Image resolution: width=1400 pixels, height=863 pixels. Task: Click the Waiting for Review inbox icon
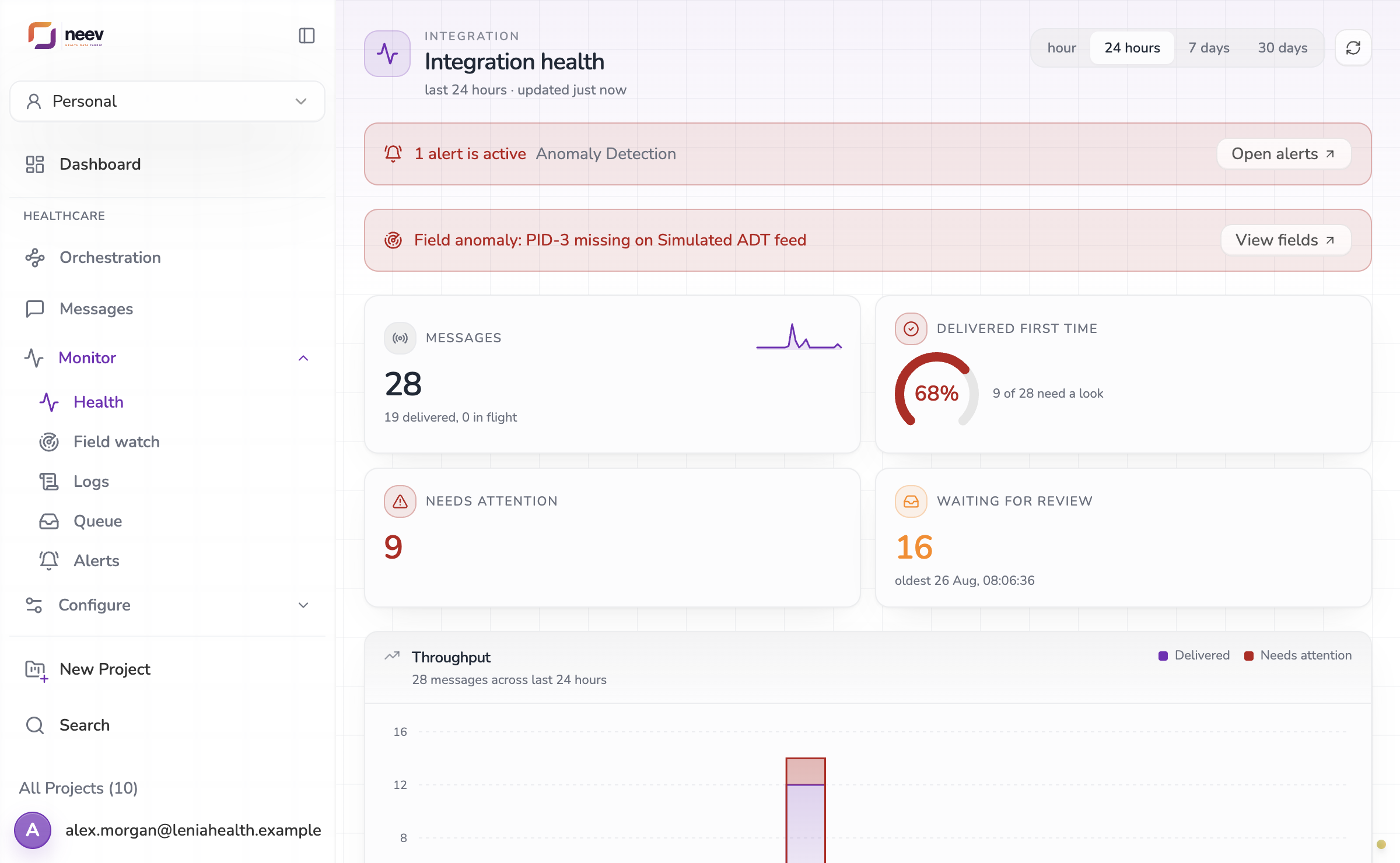click(911, 501)
